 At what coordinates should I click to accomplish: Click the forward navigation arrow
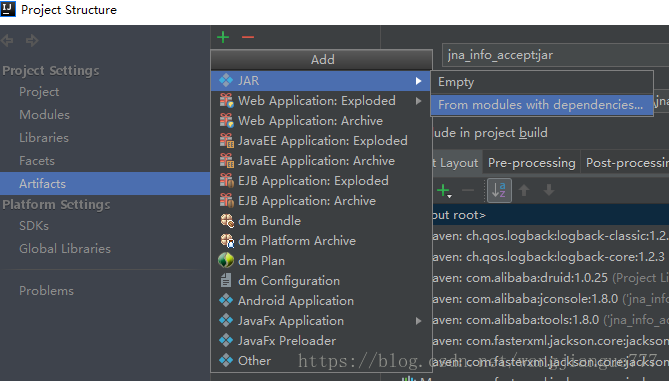pyautogui.click(x=32, y=41)
